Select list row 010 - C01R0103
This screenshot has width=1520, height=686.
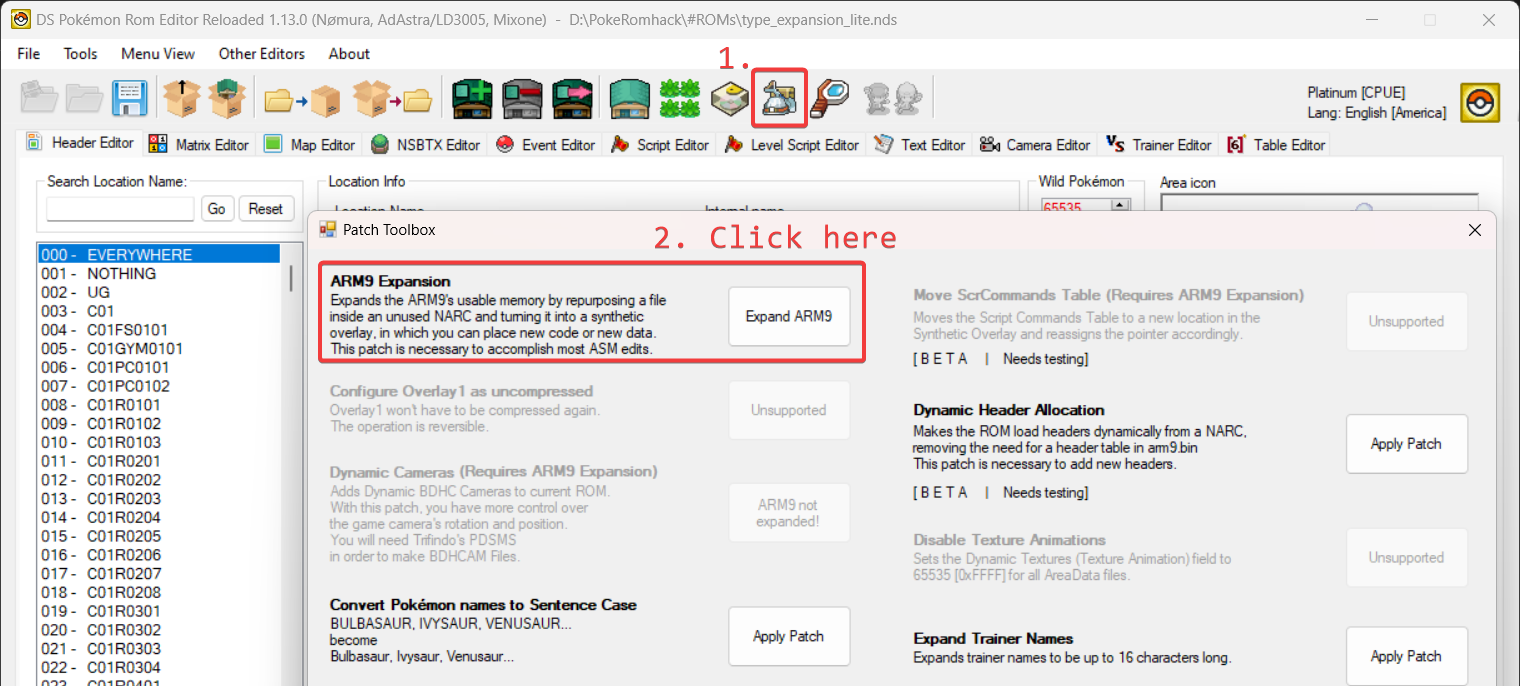(159, 442)
